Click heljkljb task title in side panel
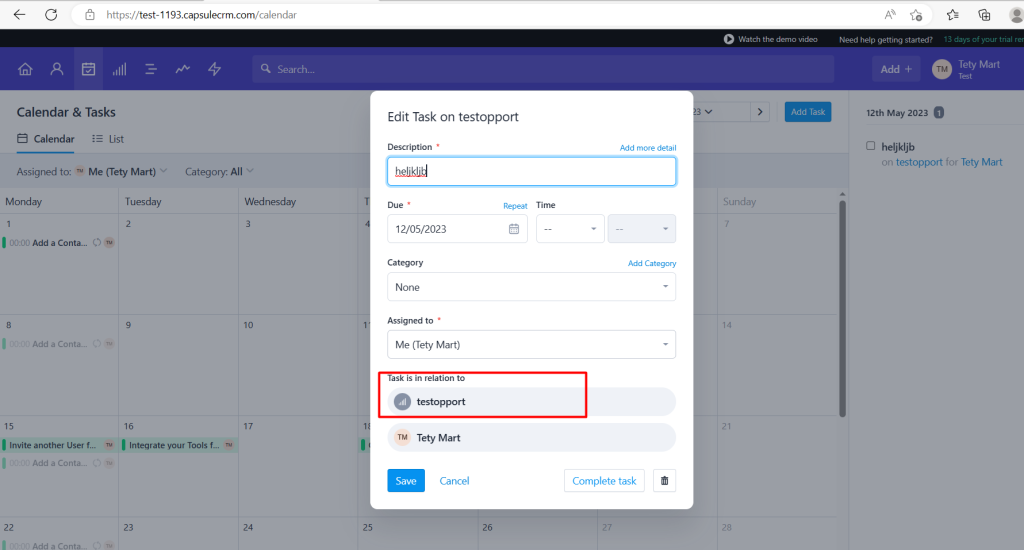Image resolution: width=1024 pixels, height=550 pixels. pos(898,147)
